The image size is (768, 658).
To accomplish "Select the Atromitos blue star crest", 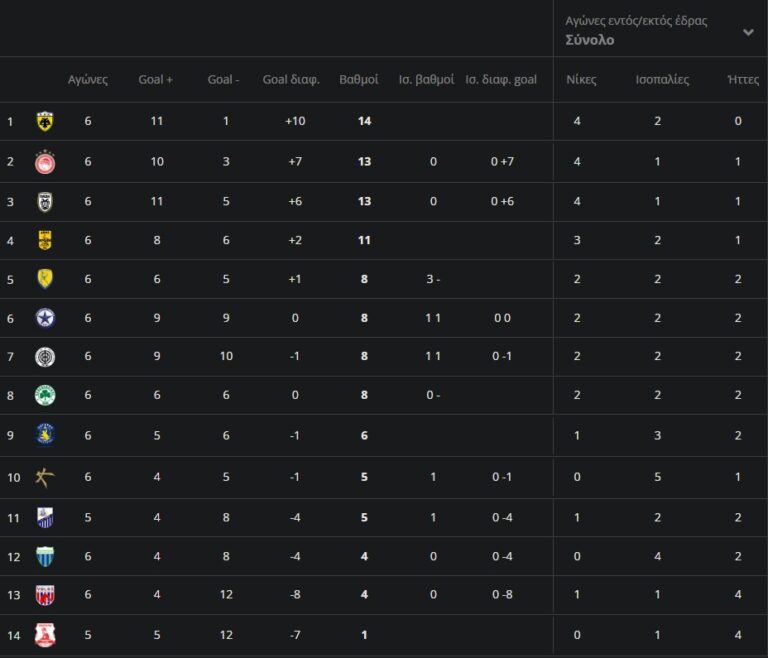I will [45, 318].
